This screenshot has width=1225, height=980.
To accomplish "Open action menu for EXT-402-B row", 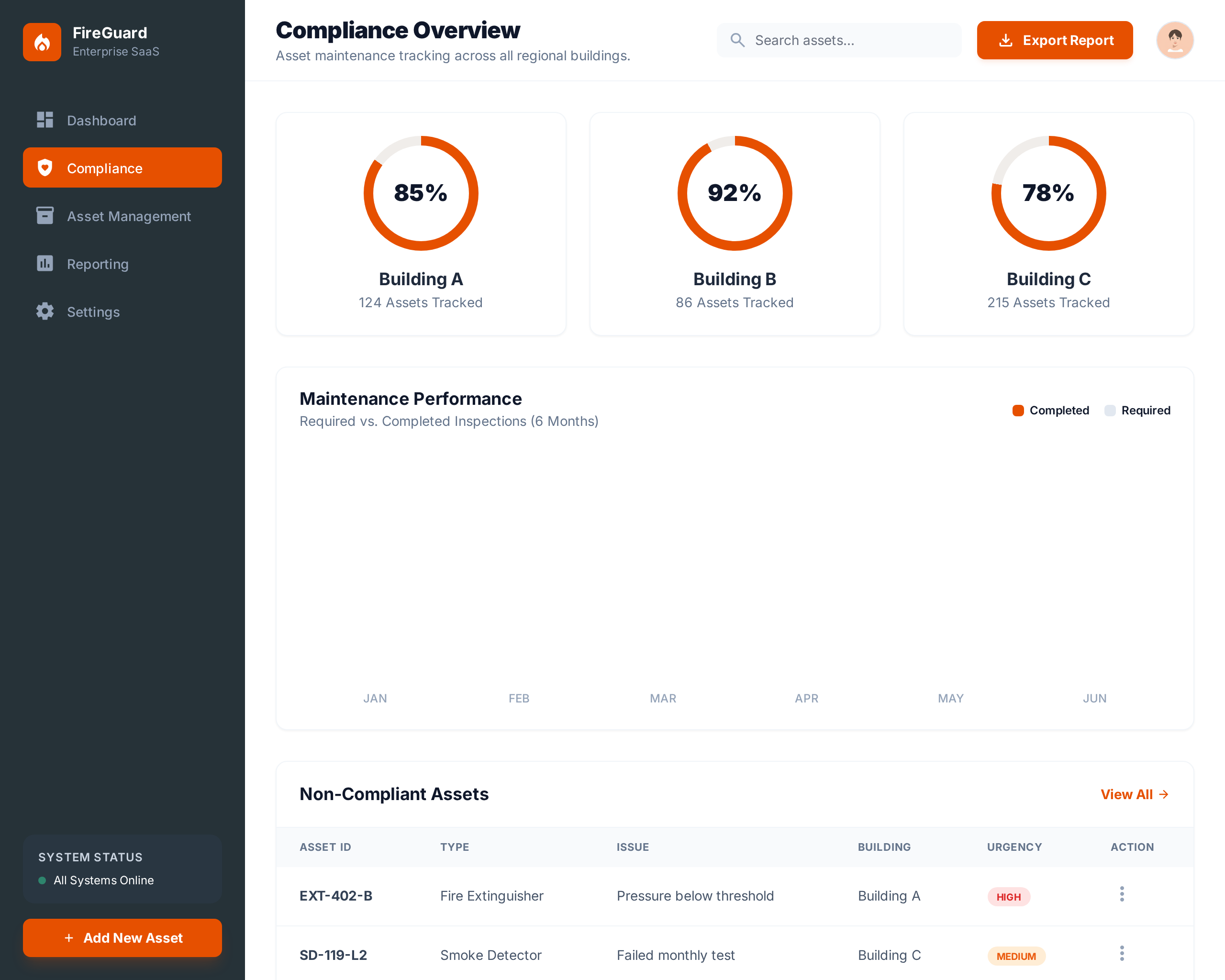I will pos(1122,894).
